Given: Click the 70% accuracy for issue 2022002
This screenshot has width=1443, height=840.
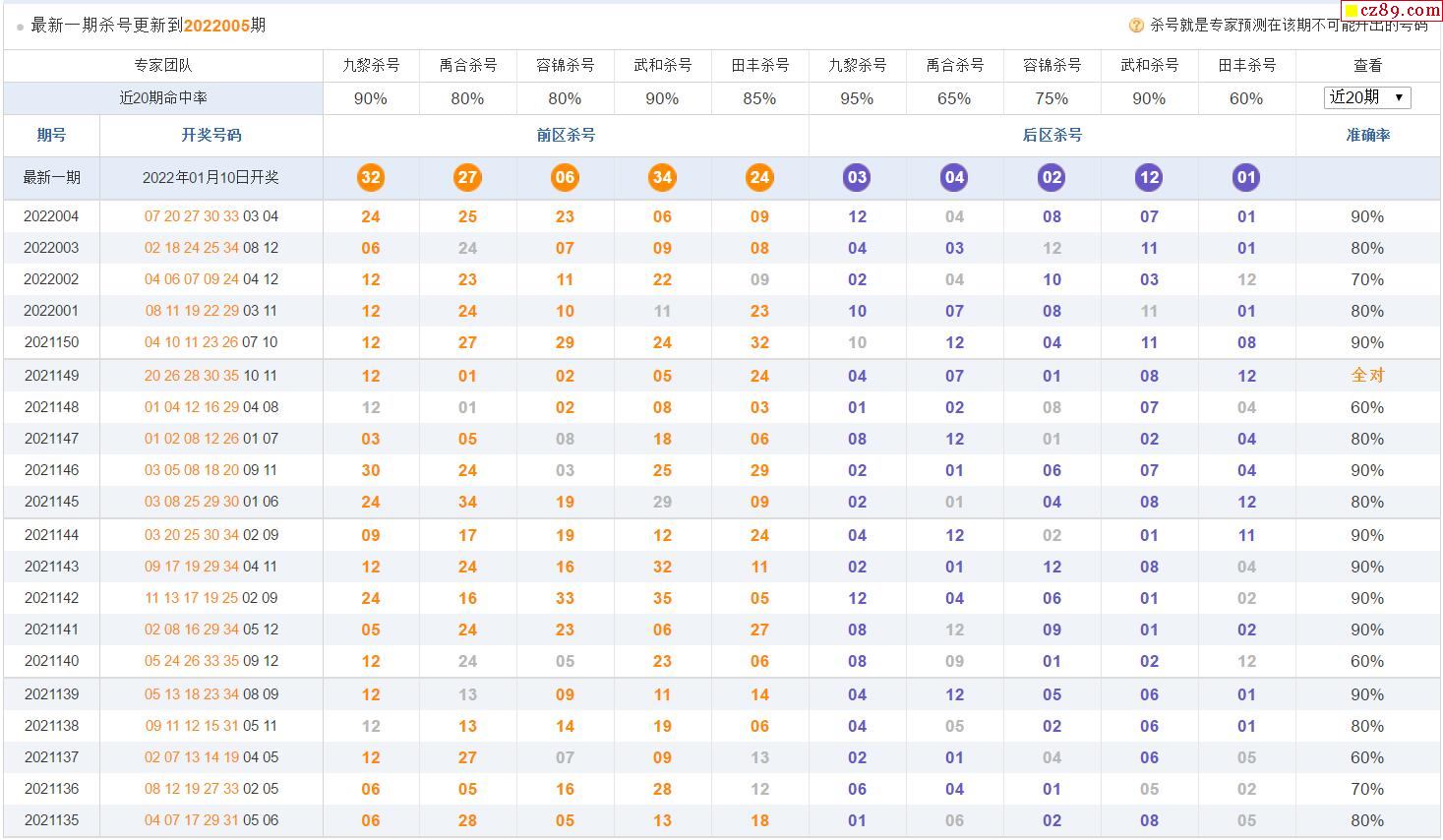Looking at the screenshot, I should tap(1367, 279).
